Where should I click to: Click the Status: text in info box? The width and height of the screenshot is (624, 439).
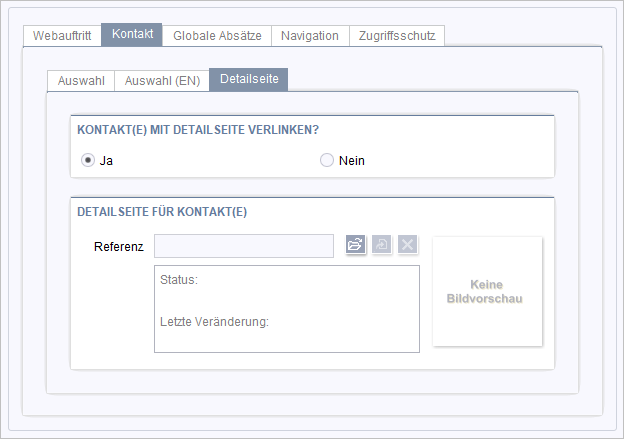coord(179,280)
